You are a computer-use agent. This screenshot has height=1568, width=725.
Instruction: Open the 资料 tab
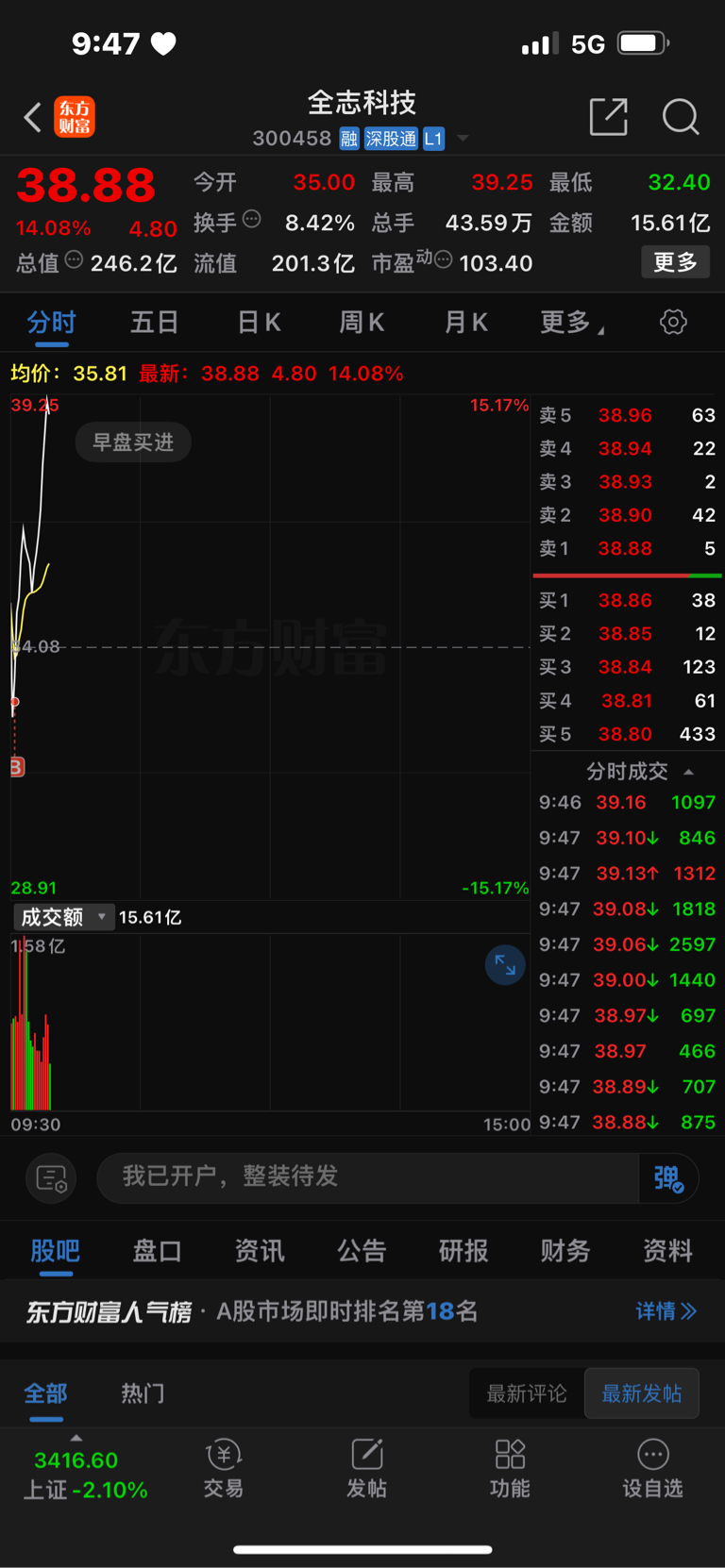pos(667,1251)
